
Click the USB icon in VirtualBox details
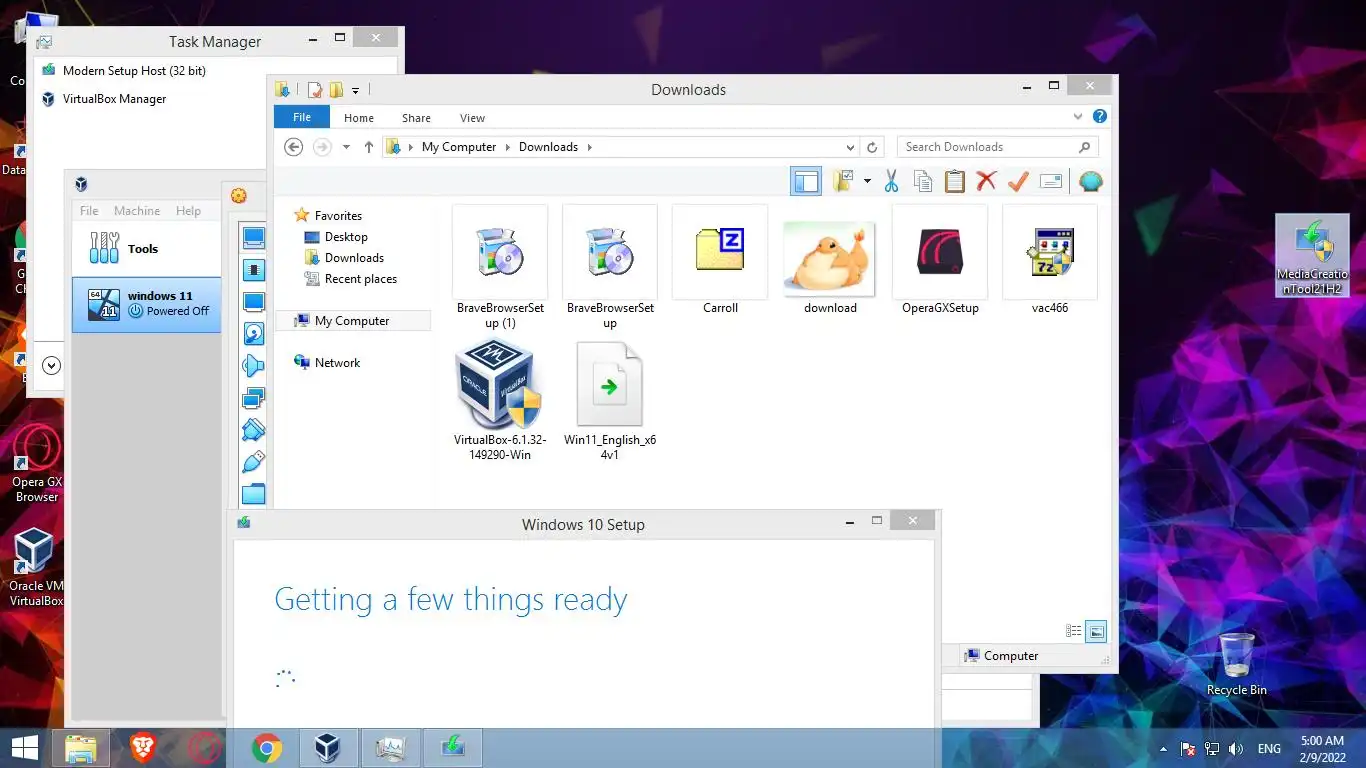click(254, 462)
